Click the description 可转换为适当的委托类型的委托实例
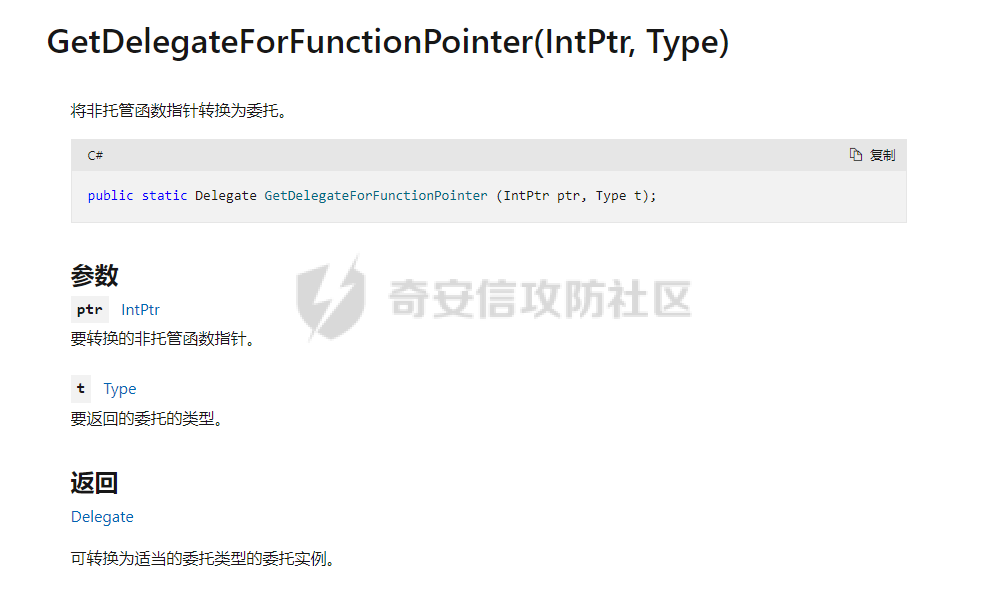 click(201, 558)
